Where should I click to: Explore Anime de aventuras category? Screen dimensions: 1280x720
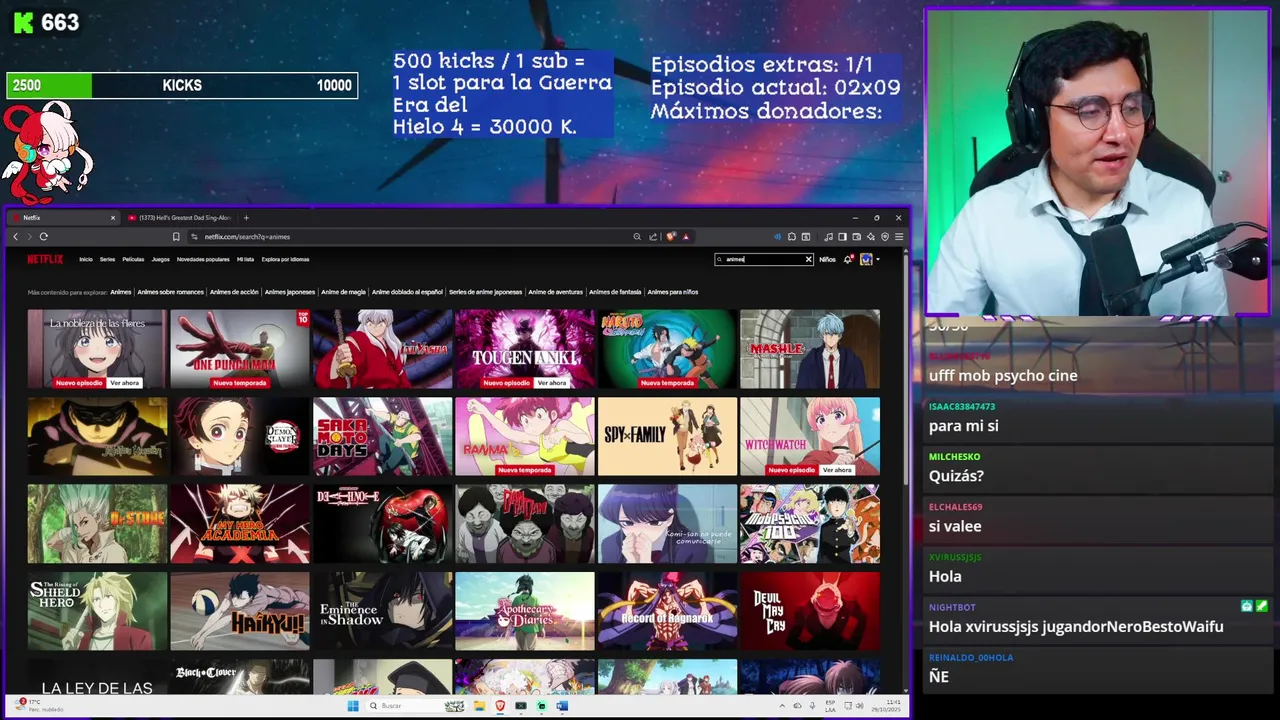point(555,292)
